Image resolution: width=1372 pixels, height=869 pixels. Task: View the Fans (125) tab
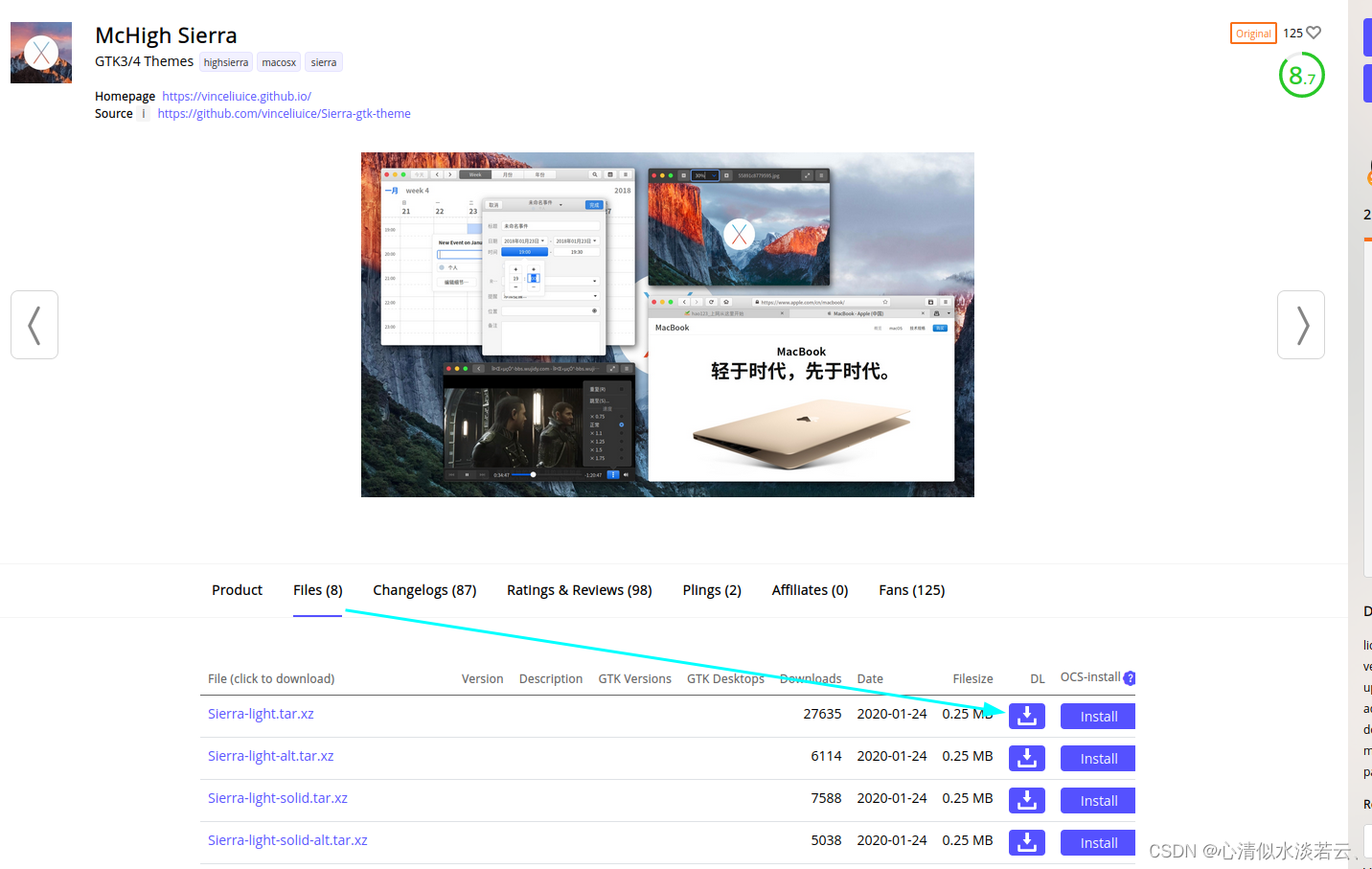(912, 590)
